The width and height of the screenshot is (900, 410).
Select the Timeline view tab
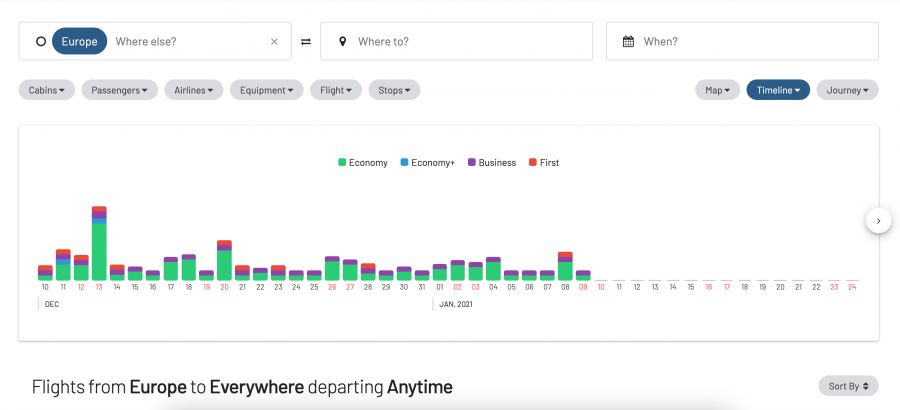tap(777, 90)
